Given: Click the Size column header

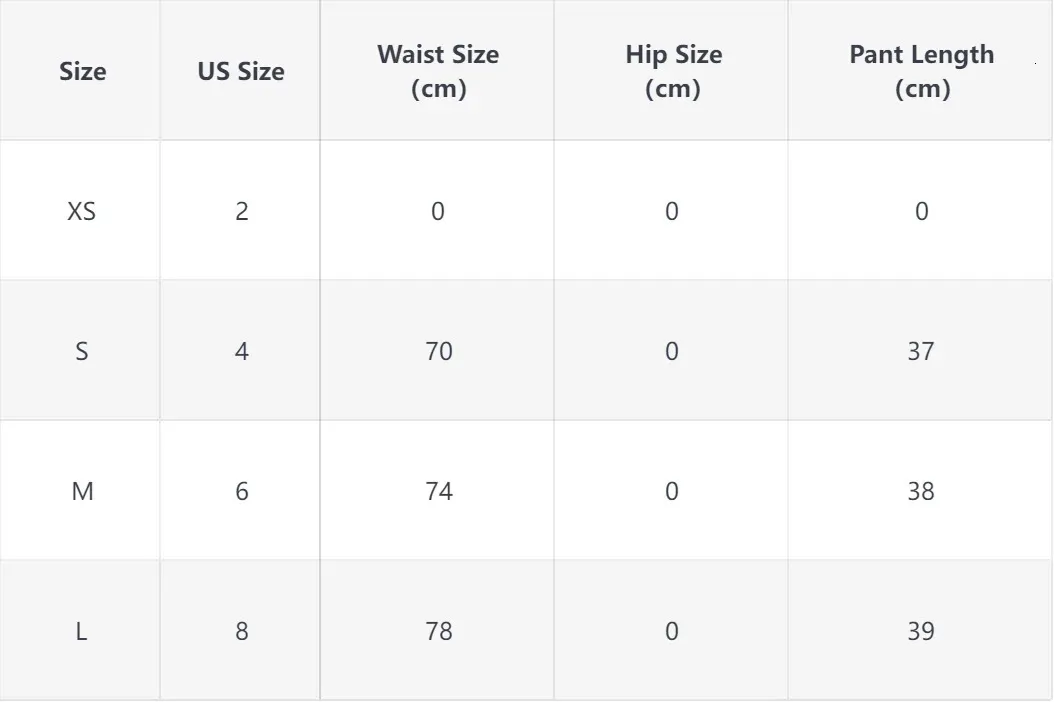Looking at the screenshot, I should pyautogui.click(x=82, y=71).
